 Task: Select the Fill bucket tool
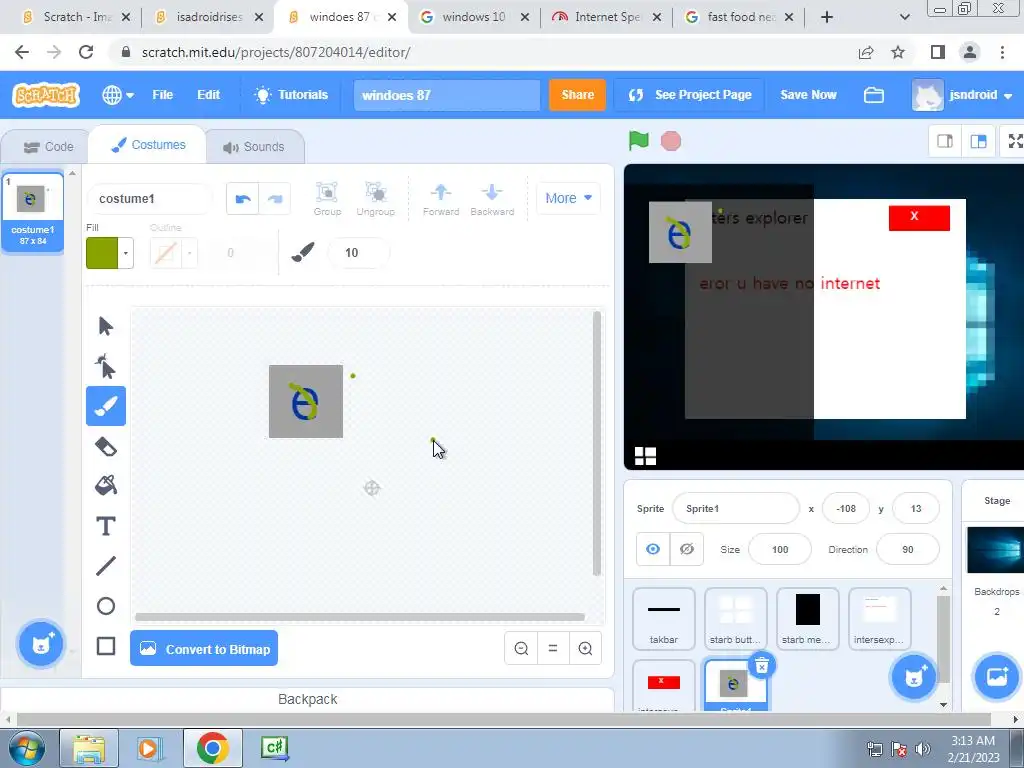[x=106, y=485]
